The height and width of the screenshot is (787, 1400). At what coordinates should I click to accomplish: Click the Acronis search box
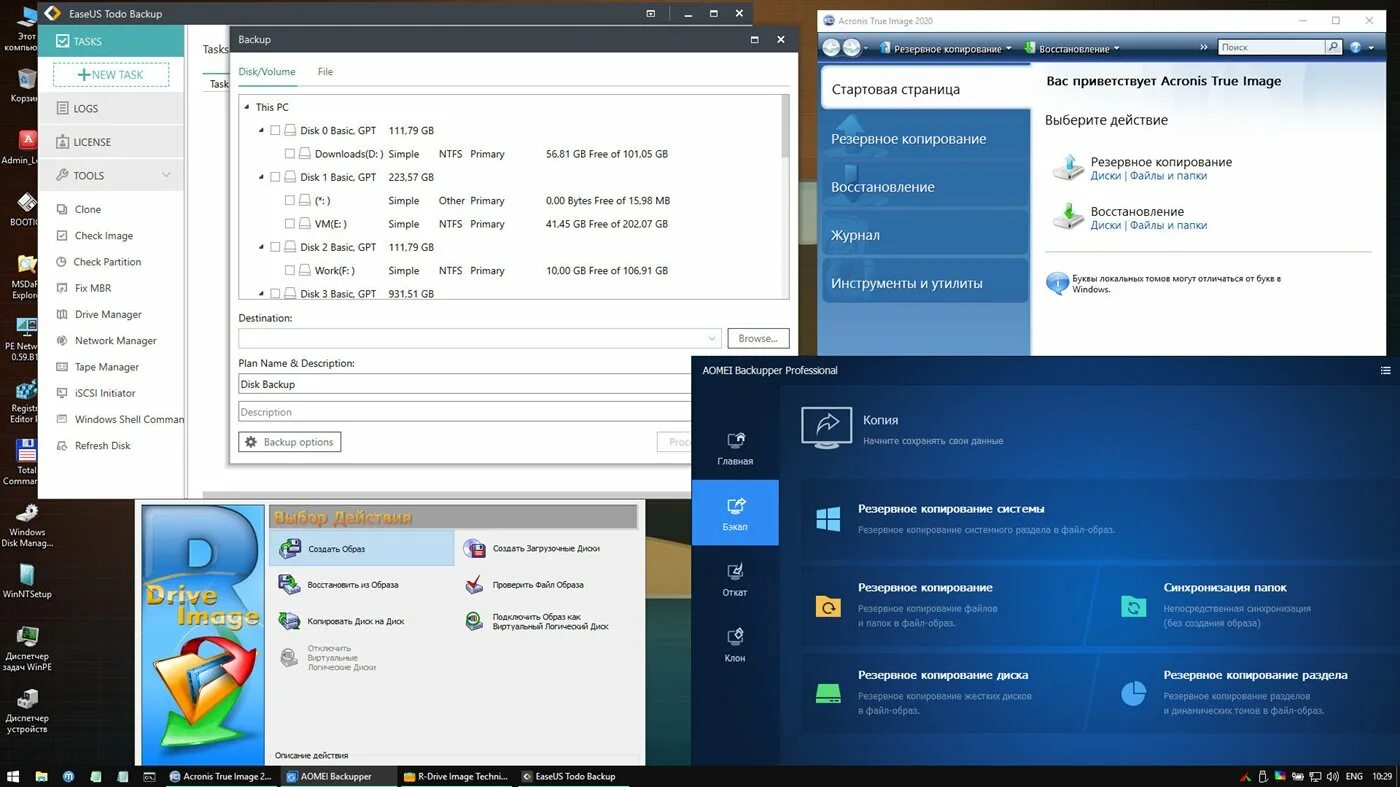pos(1271,47)
